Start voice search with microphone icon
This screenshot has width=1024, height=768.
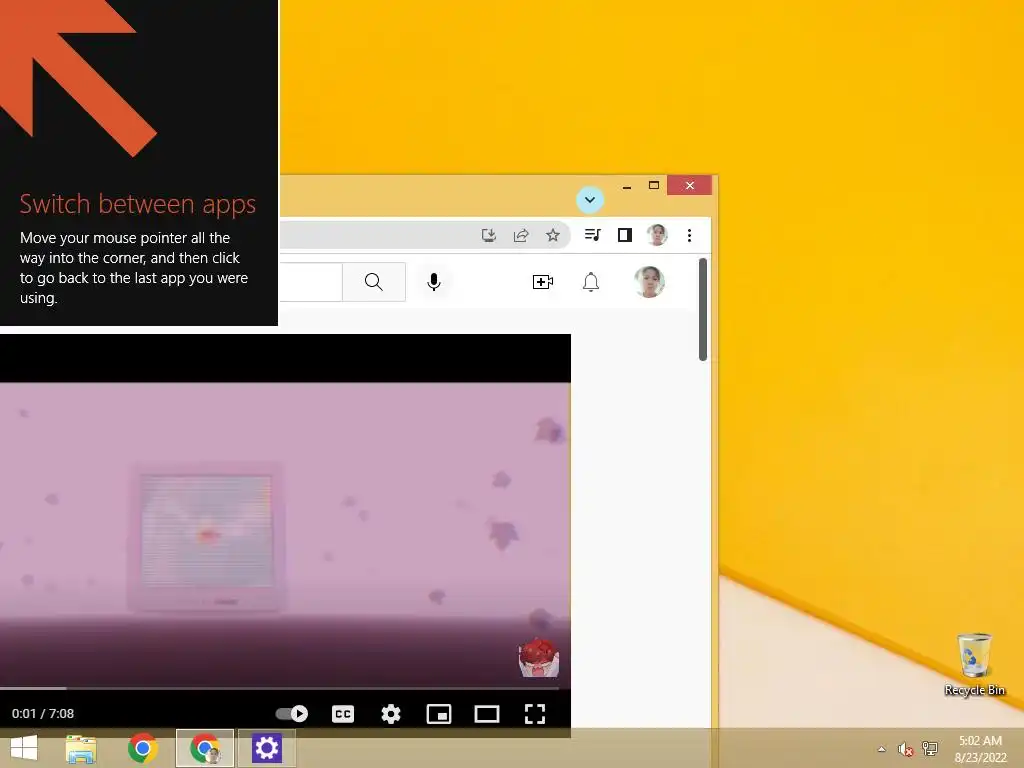pyautogui.click(x=434, y=281)
